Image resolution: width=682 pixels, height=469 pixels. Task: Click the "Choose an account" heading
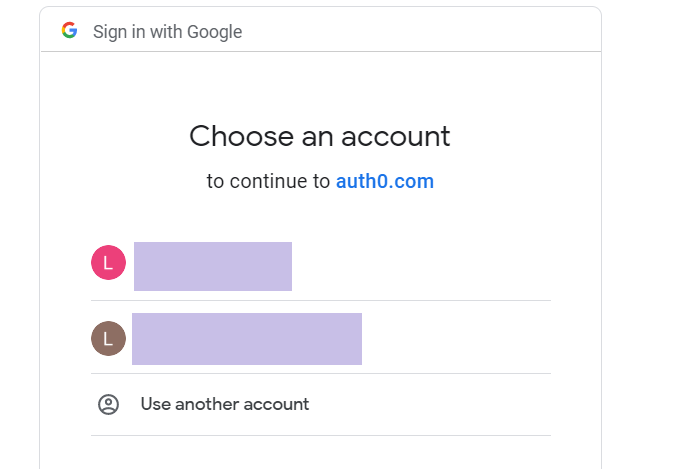320,136
